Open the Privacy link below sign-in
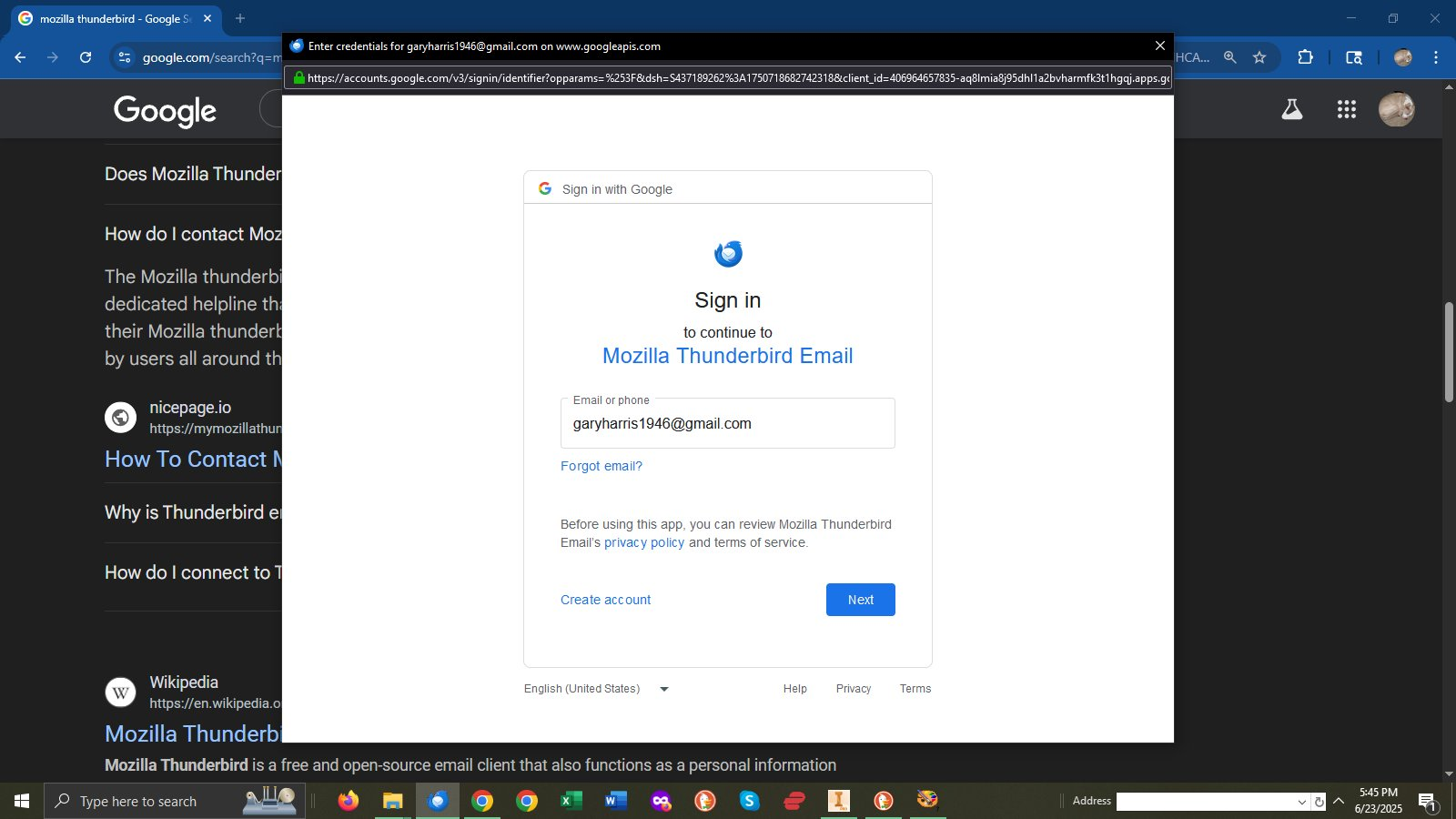1456x819 pixels. pos(854,689)
